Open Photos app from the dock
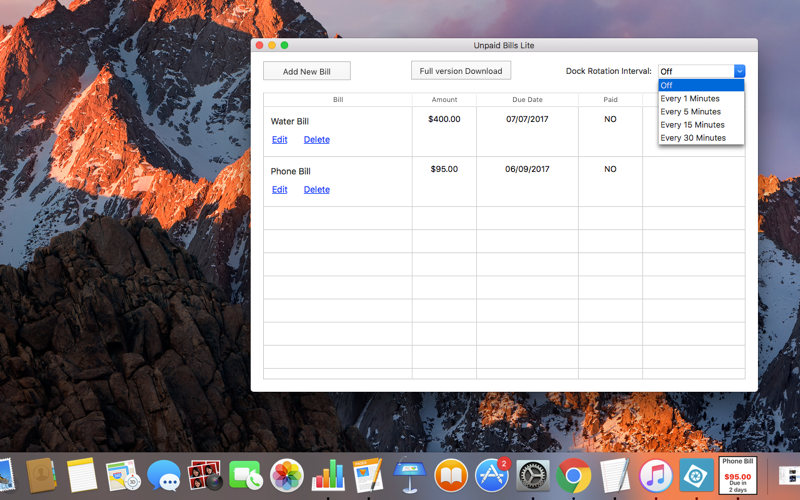The height and width of the screenshot is (500, 800). pyautogui.click(x=287, y=476)
